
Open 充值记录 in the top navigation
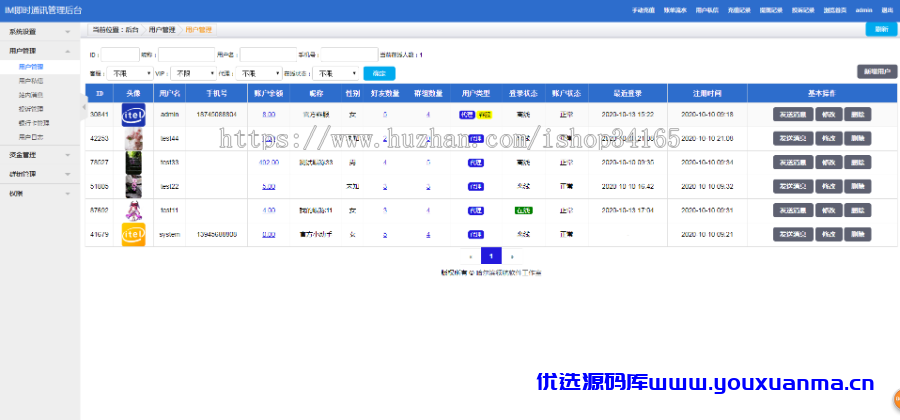click(x=739, y=10)
